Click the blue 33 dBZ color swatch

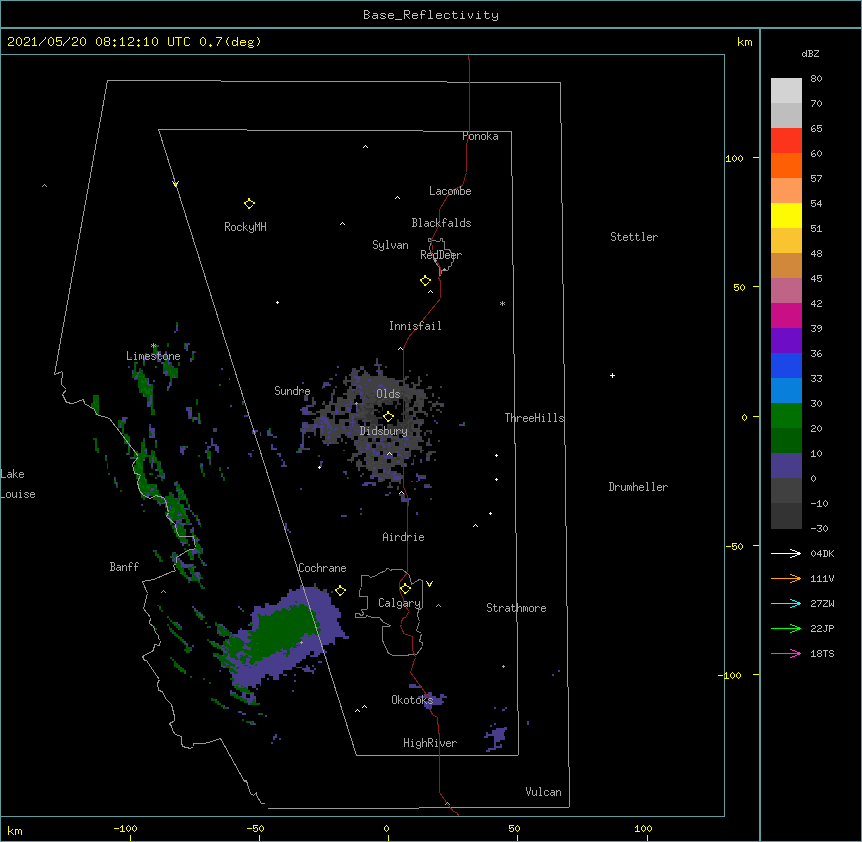(786, 365)
